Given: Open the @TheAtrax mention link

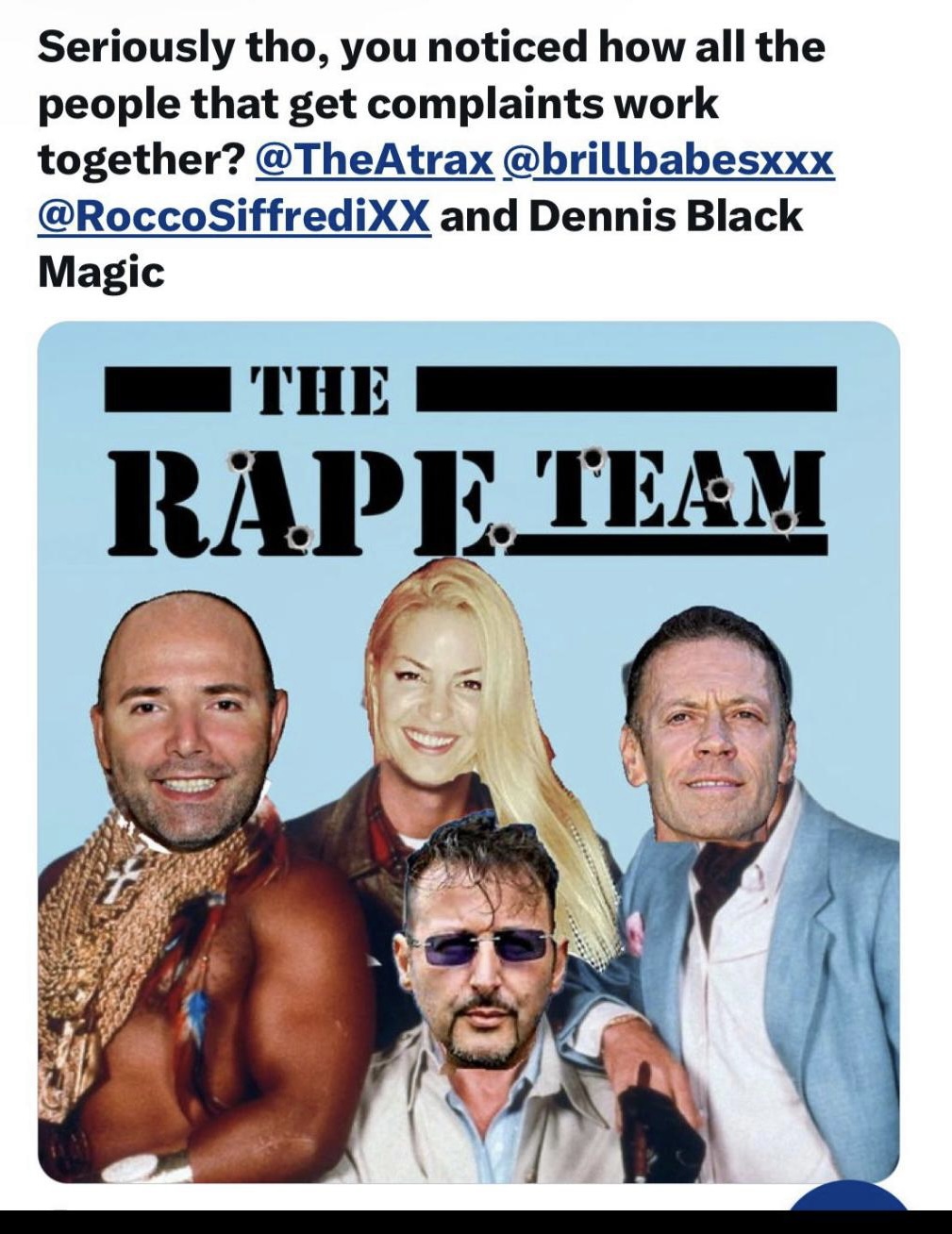Looking at the screenshot, I should 374,160.
